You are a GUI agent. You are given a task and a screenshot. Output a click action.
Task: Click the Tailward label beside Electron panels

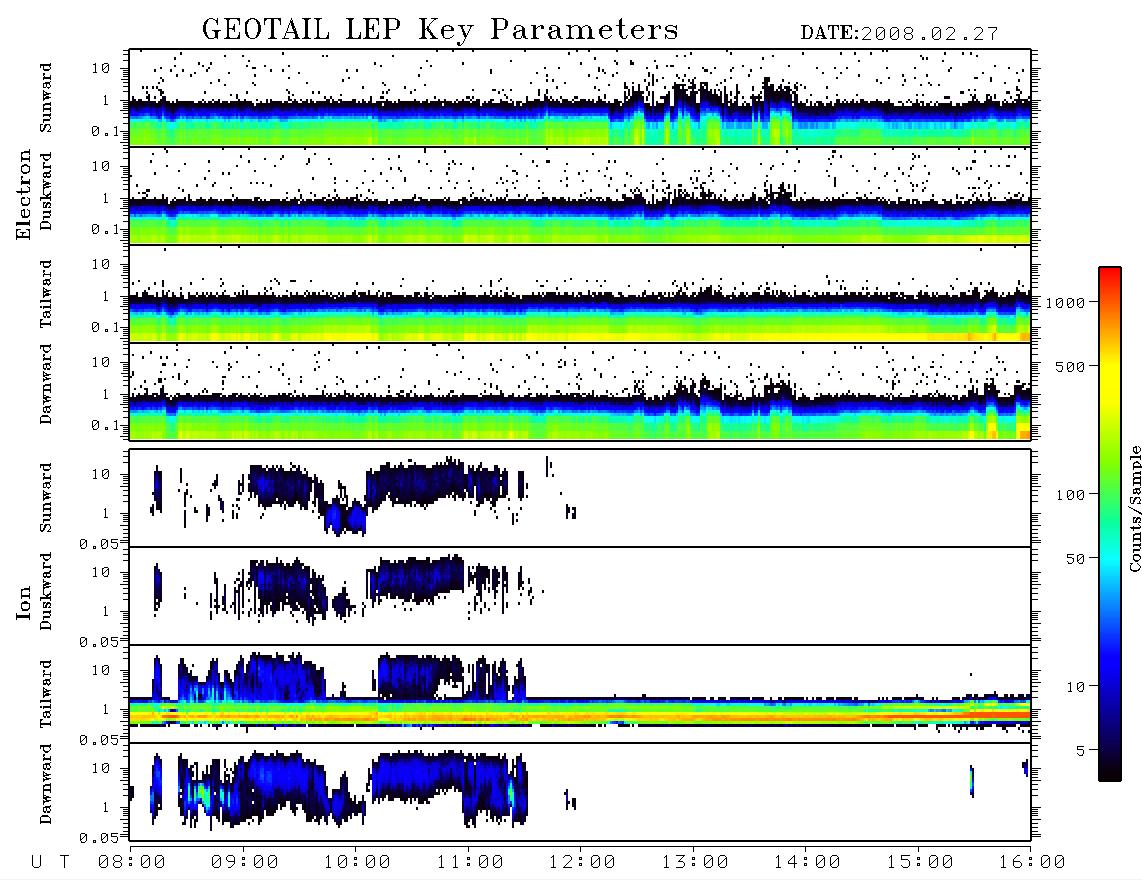(46, 294)
